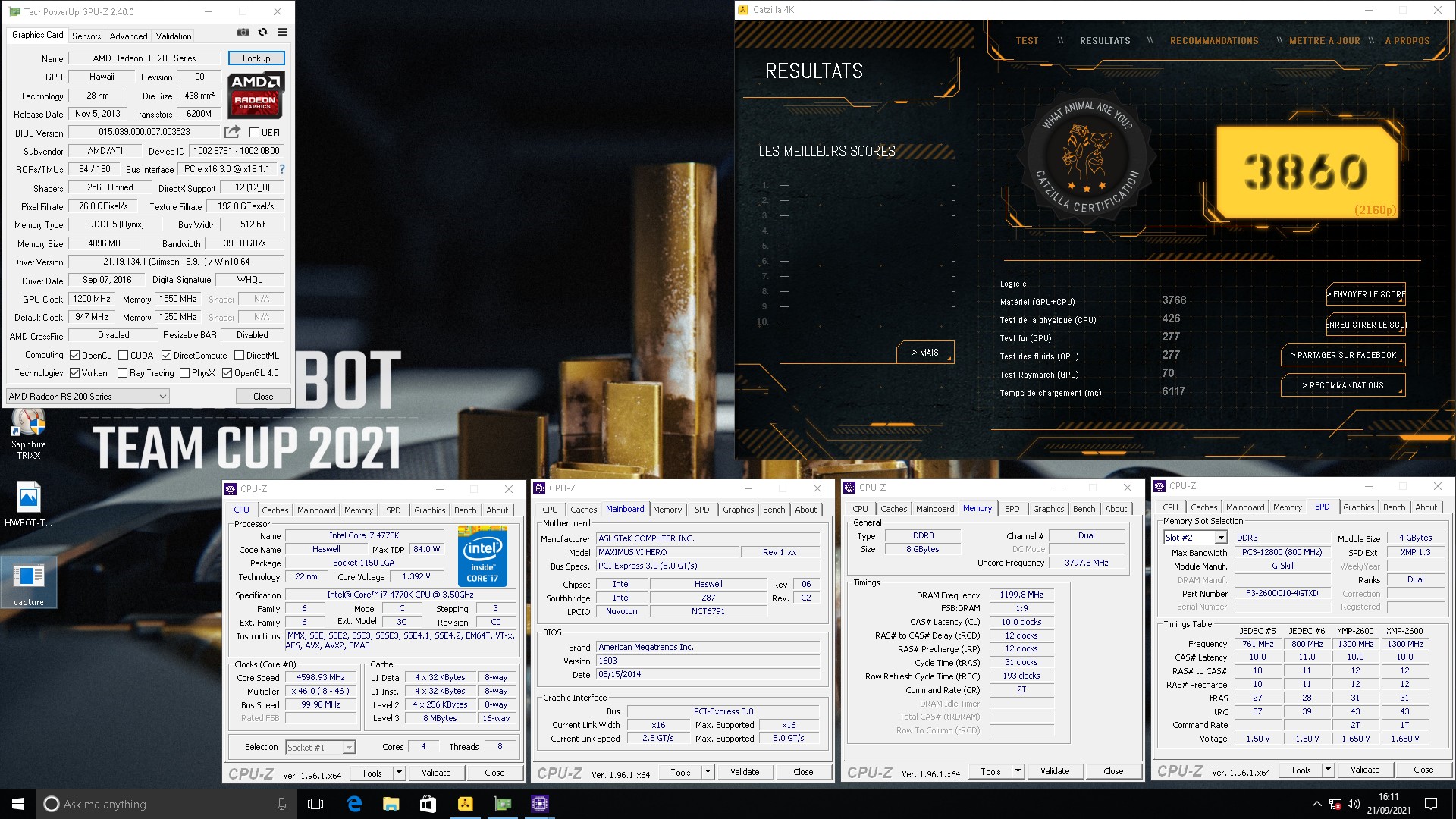The image size is (1456, 819).
Task: Expand Tools dropdown arrow in Mainboard tab window
Action: (x=708, y=773)
